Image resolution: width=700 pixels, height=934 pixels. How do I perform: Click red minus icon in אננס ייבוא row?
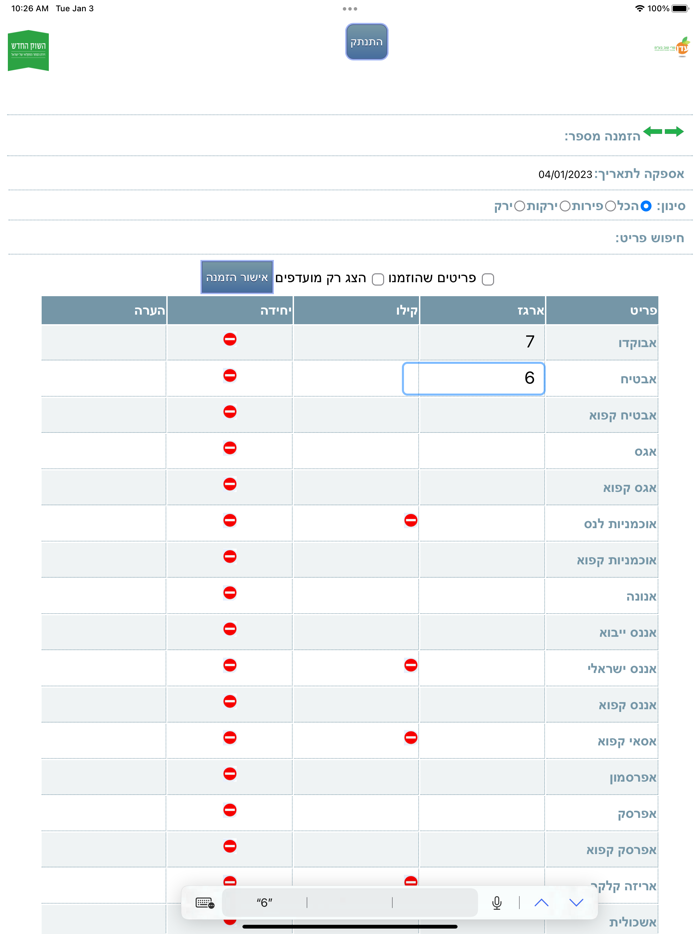(230, 629)
